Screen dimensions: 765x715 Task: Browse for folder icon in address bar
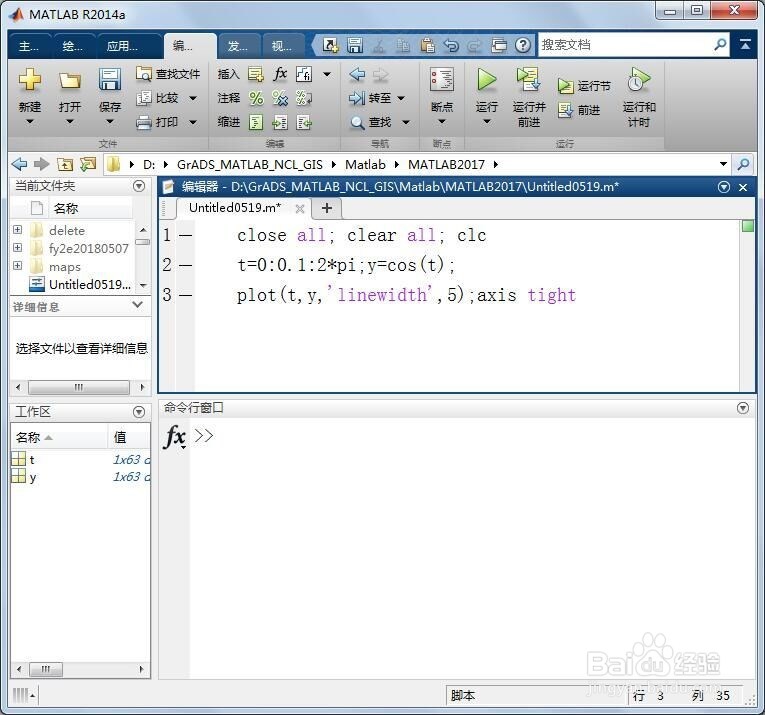(88, 164)
